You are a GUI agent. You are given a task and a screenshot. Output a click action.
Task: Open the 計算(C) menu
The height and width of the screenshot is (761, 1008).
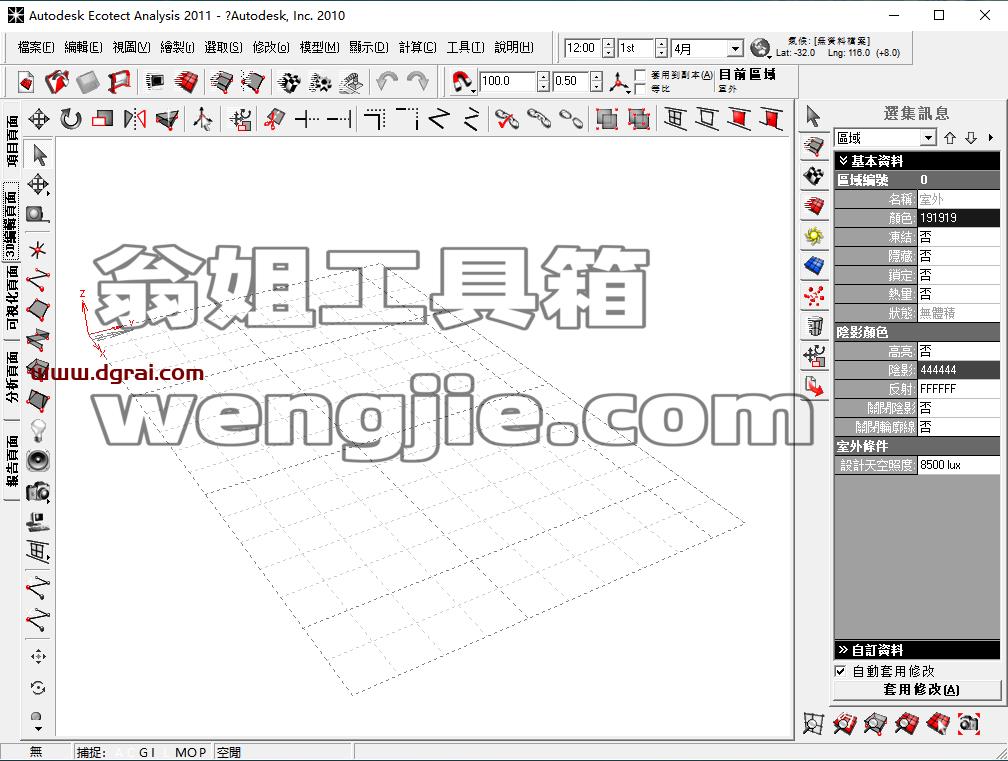[417, 47]
